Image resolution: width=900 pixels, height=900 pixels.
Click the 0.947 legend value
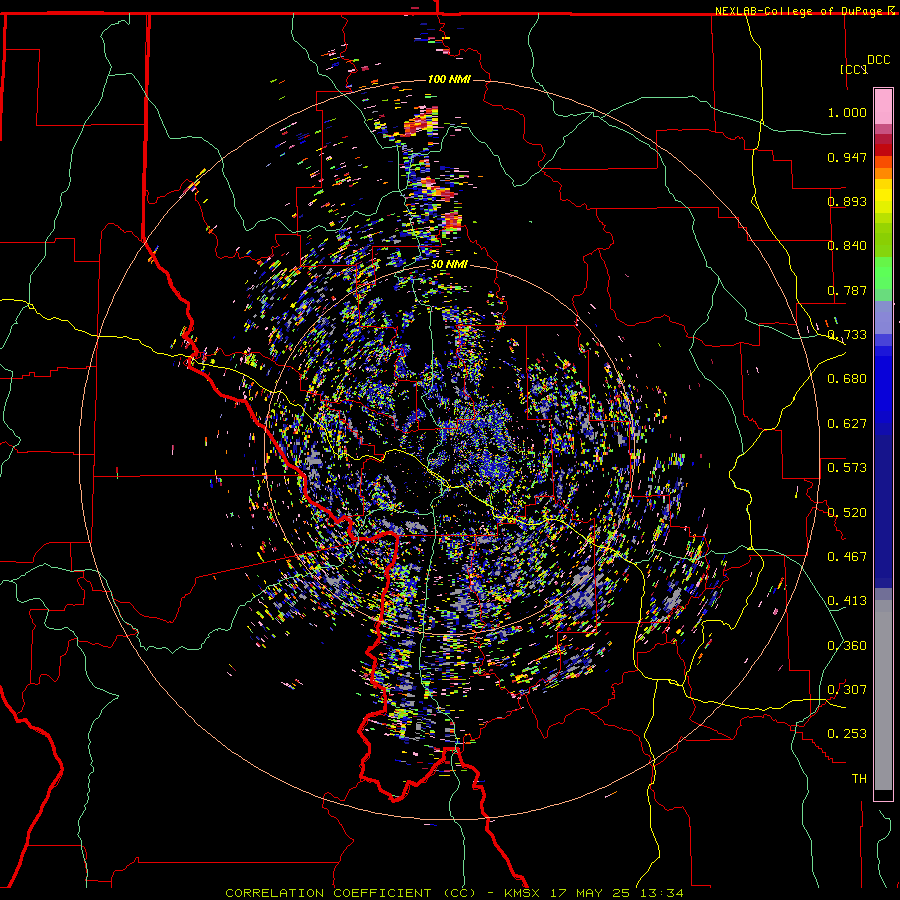click(847, 157)
